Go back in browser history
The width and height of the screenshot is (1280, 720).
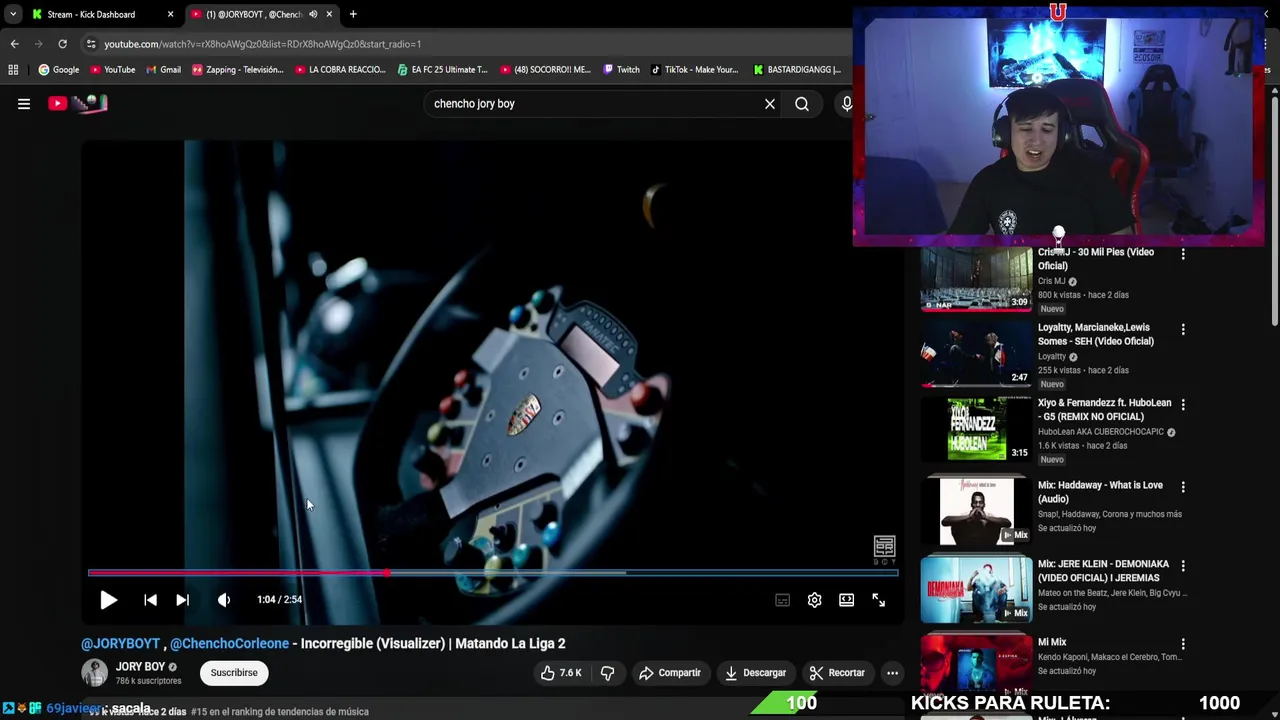(x=14, y=44)
